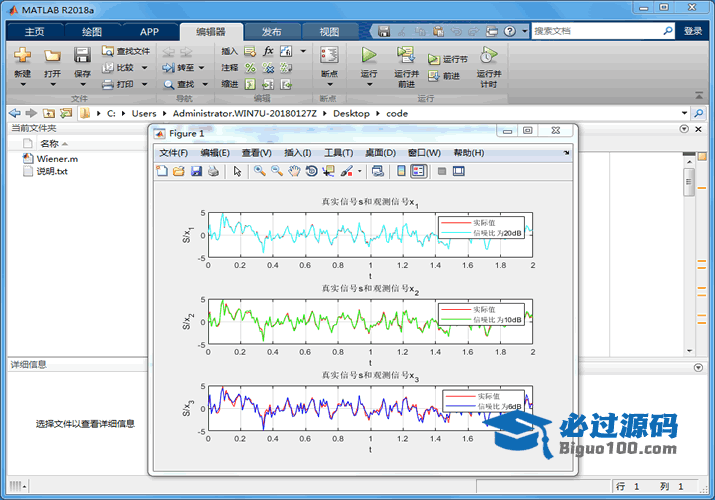Toggle Figure 1 data cursor tool
715x500 pixels.
(328, 171)
